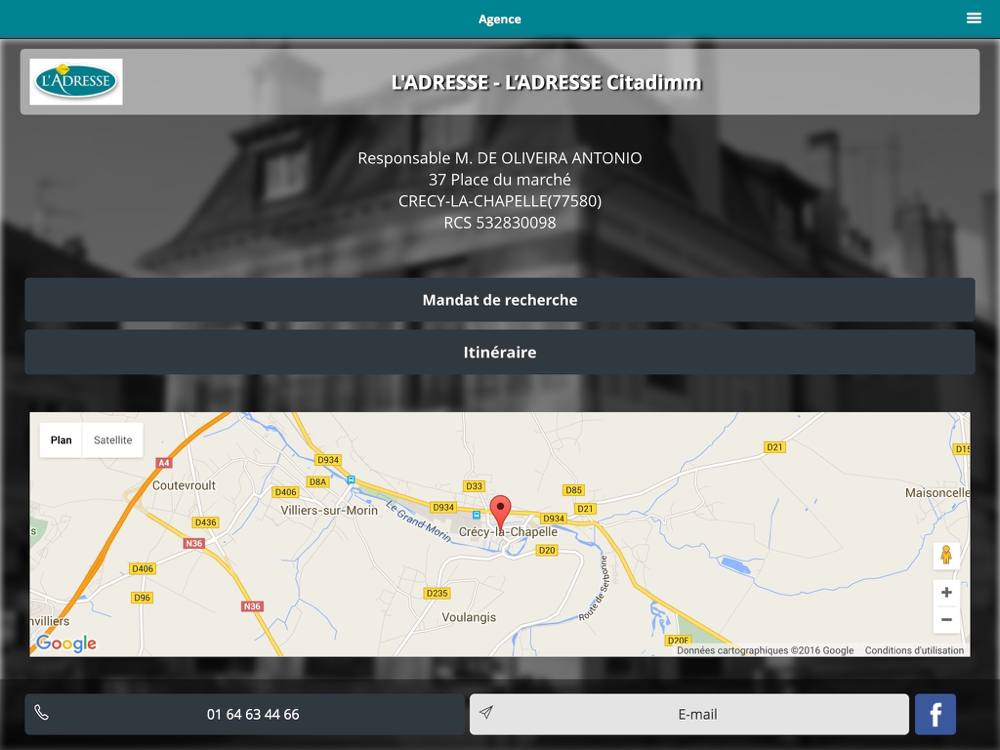Screen dimensions: 1000x750
Task: Zoom out with the map minus button
Action: (x=946, y=619)
